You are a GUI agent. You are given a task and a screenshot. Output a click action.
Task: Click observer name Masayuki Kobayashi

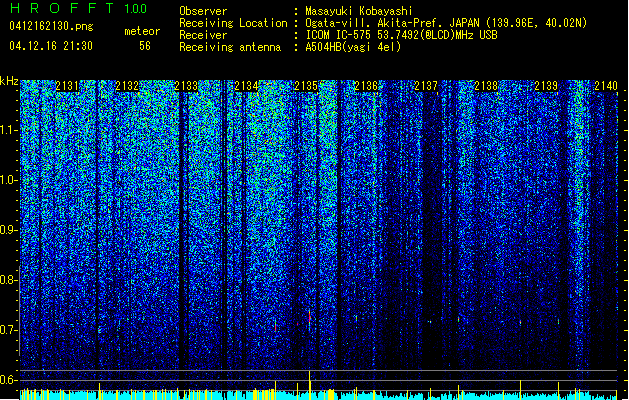pyautogui.click(x=359, y=11)
